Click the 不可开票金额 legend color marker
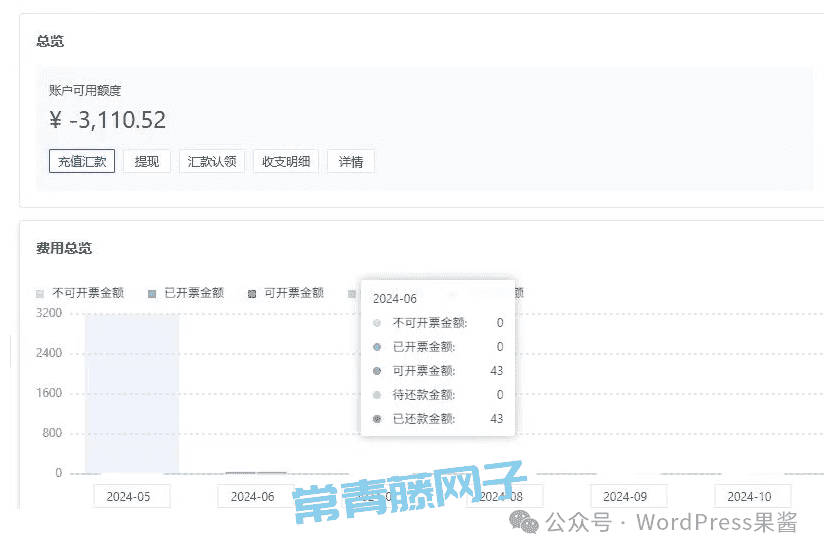Screen dimensions: 824x555 point(40,294)
